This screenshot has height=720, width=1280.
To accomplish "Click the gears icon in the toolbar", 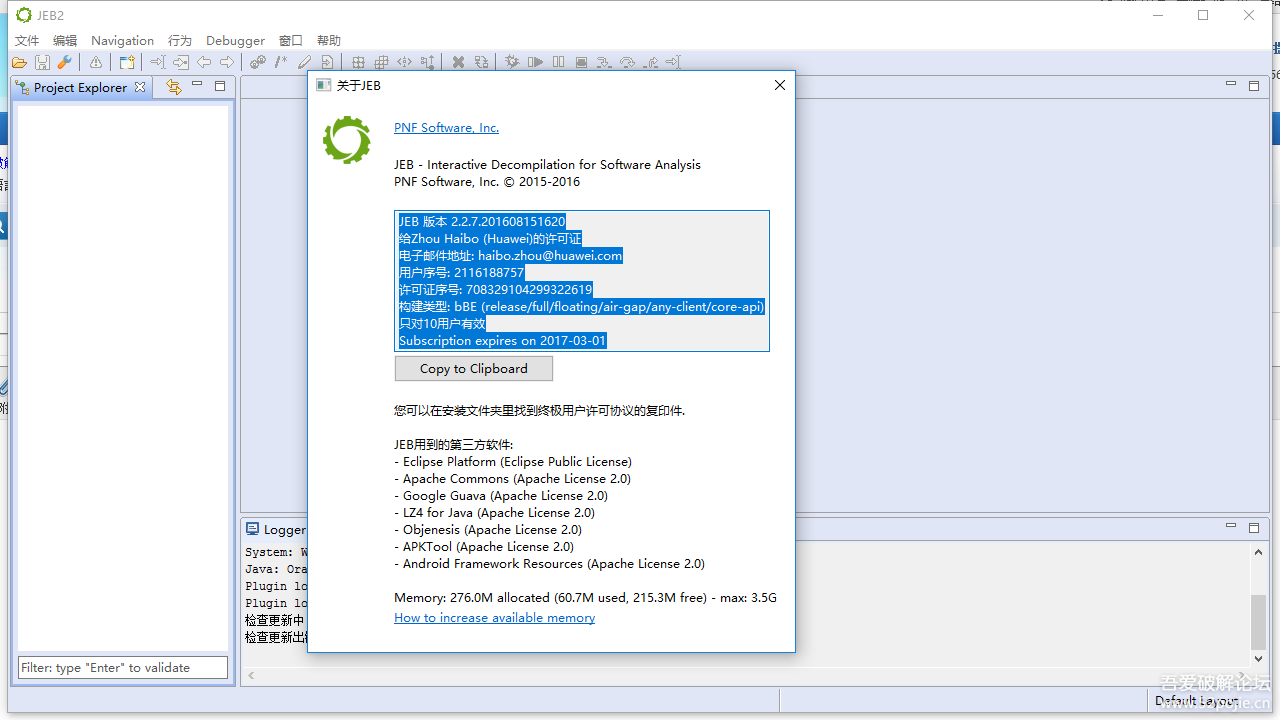I will click(x=258, y=63).
